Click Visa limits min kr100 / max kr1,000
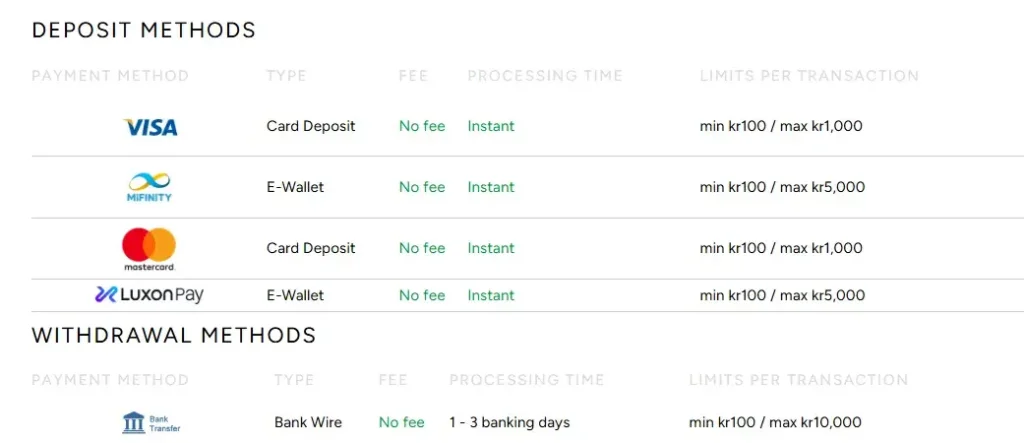Image resolution: width=1024 pixels, height=443 pixels. click(781, 126)
